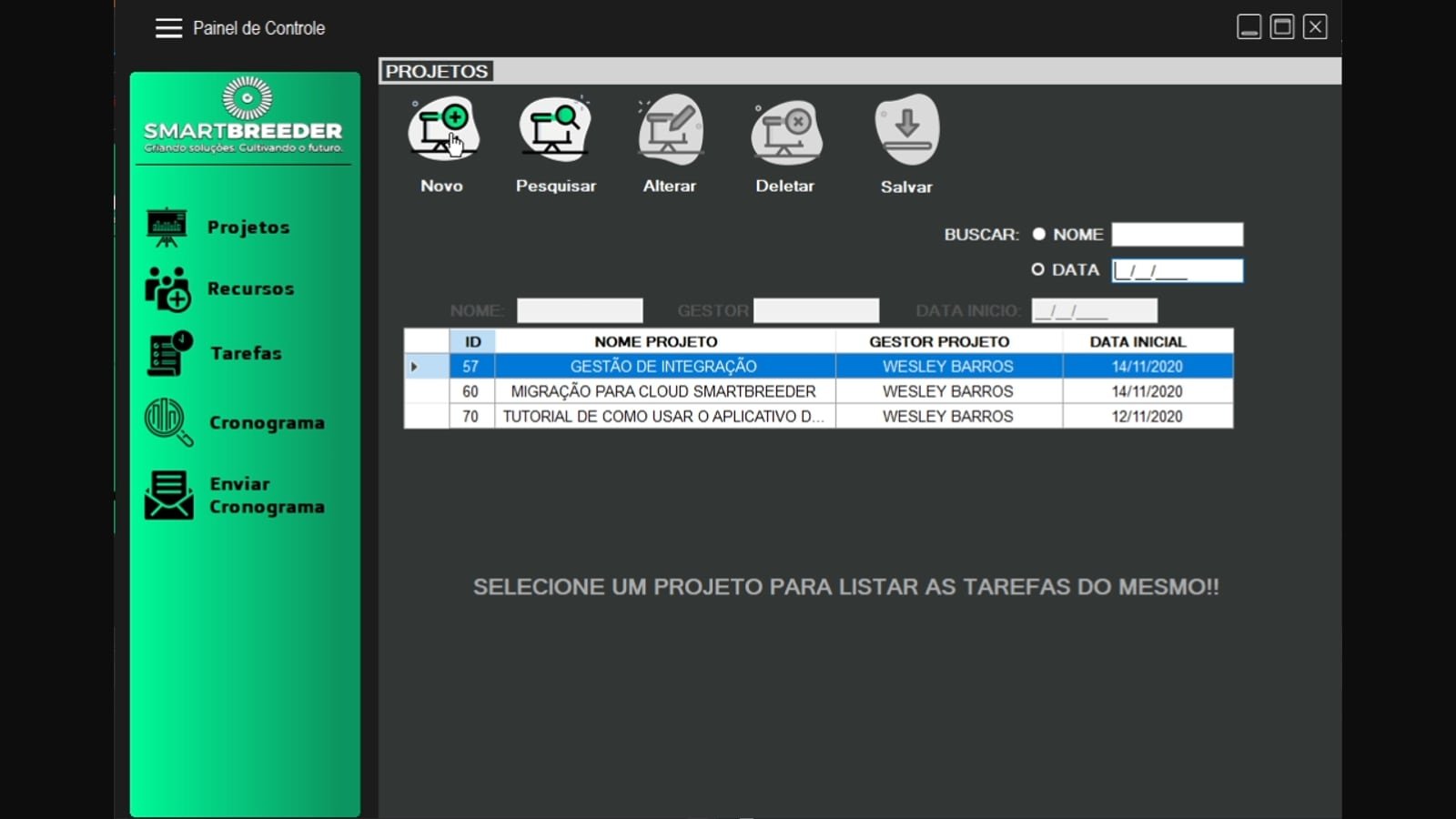Viewport: 1456px width, 819px height.
Task: Select the Tarefas menu label
Action: [247, 353]
